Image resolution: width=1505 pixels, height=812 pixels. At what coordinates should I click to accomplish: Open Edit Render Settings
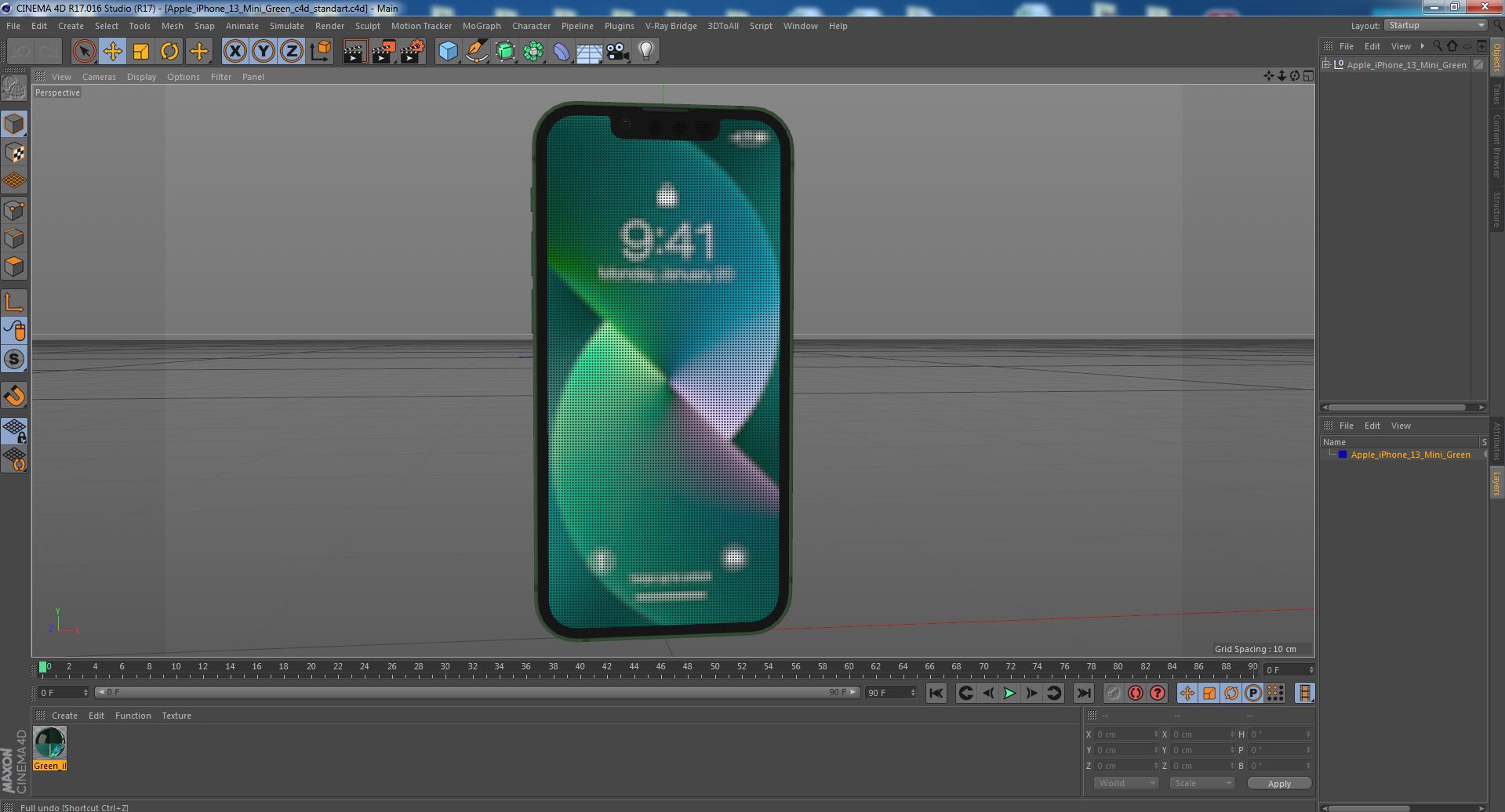pyautogui.click(x=413, y=52)
